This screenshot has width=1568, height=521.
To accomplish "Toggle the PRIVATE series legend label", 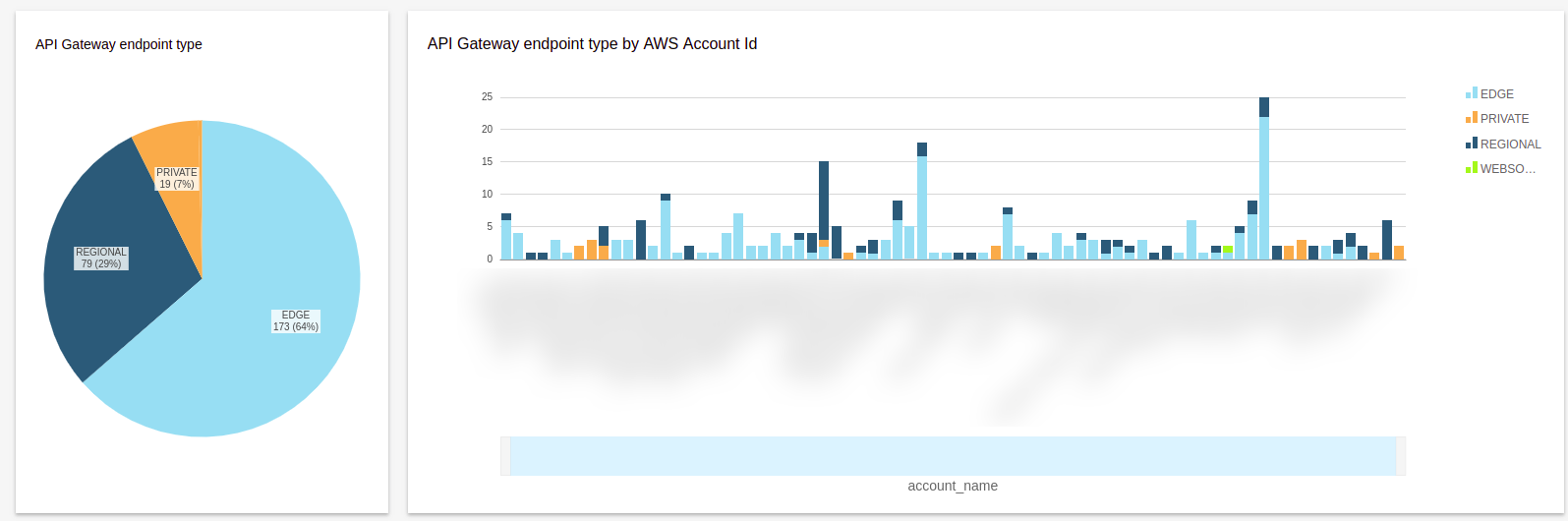I will (x=1504, y=119).
